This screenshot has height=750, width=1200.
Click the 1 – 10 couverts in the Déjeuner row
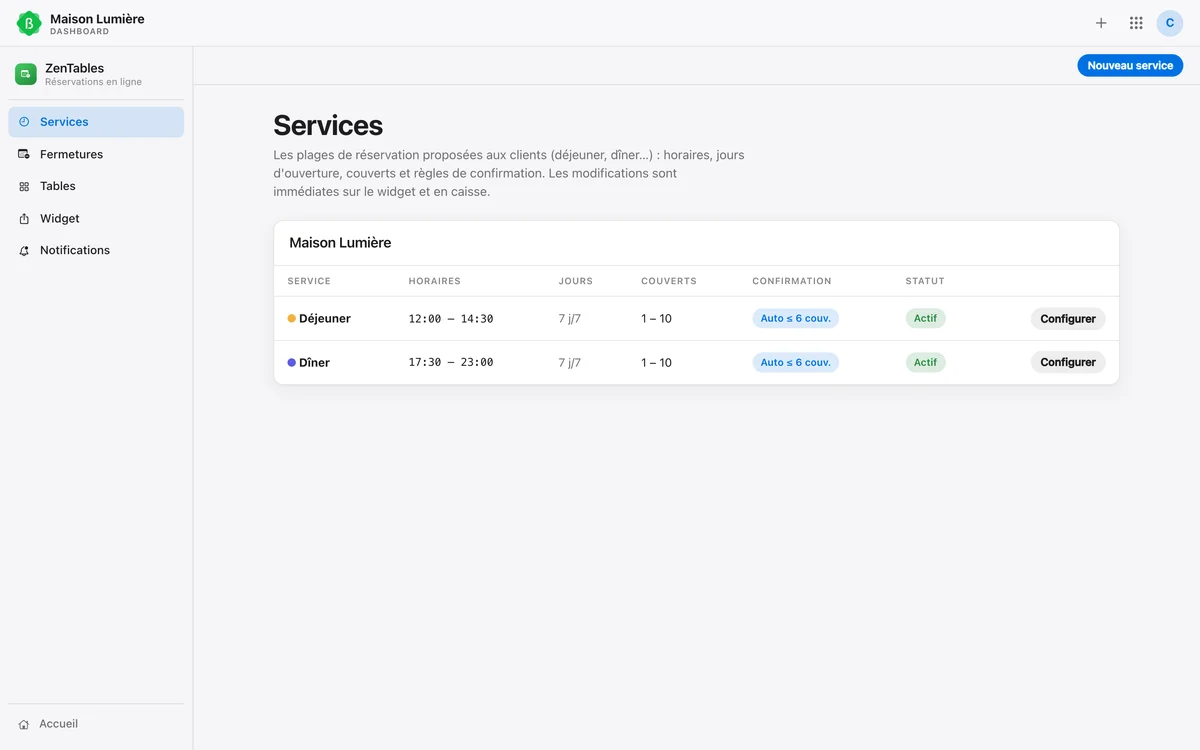click(656, 319)
